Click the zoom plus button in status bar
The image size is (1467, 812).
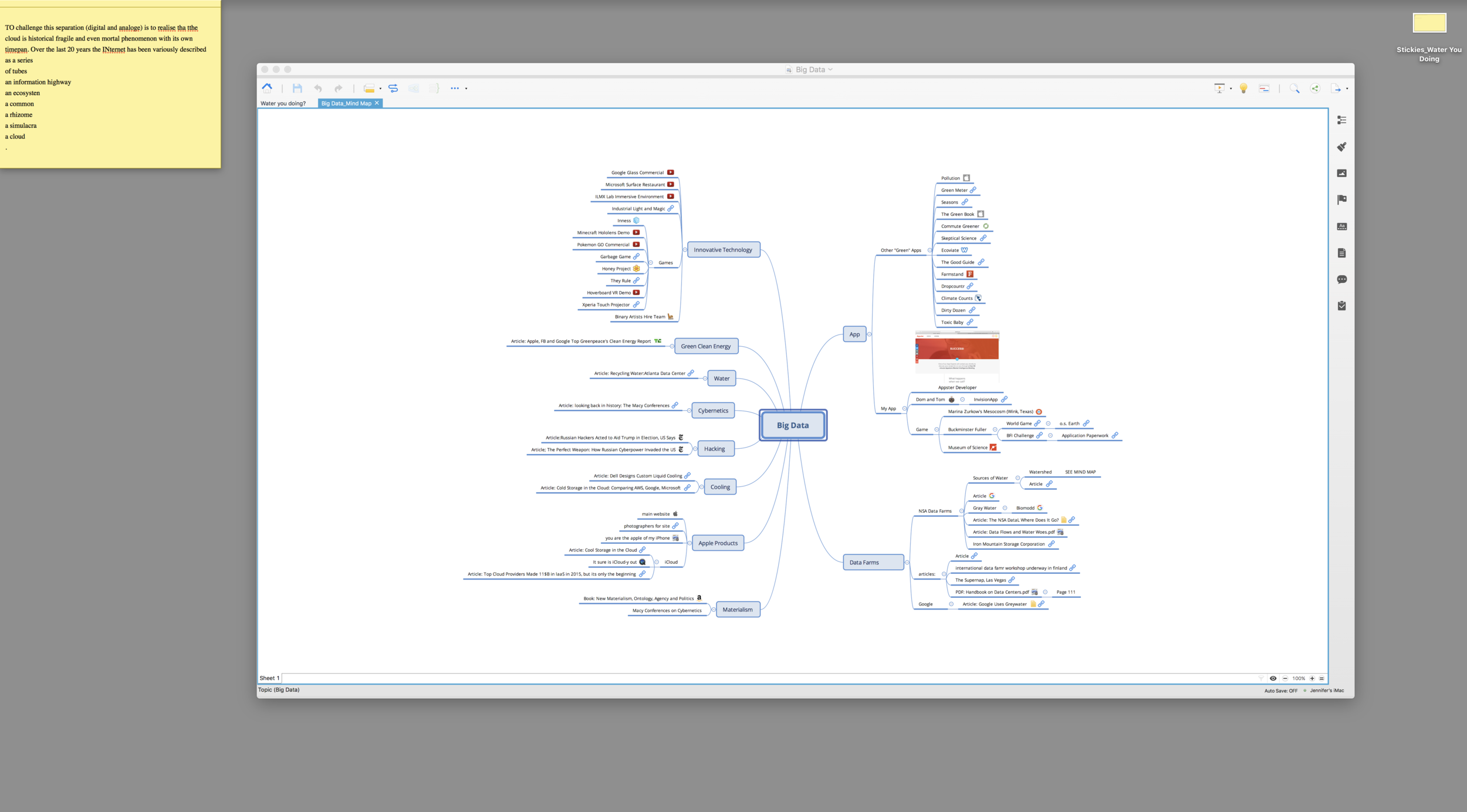(1312, 678)
